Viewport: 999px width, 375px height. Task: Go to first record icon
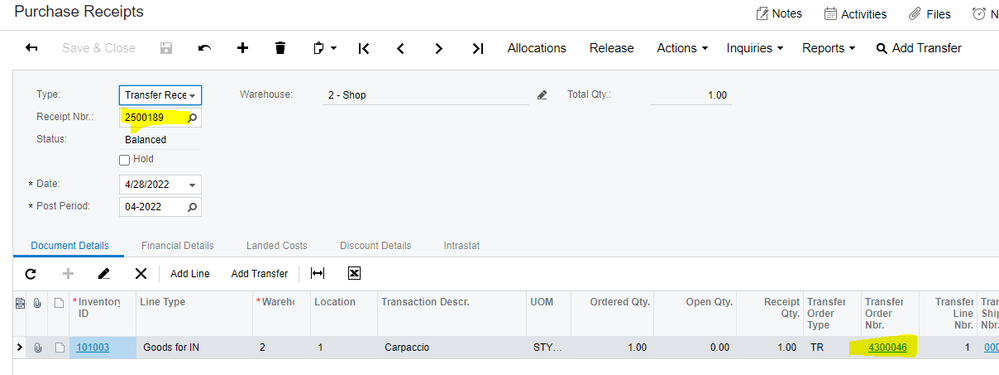click(x=363, y=48)
